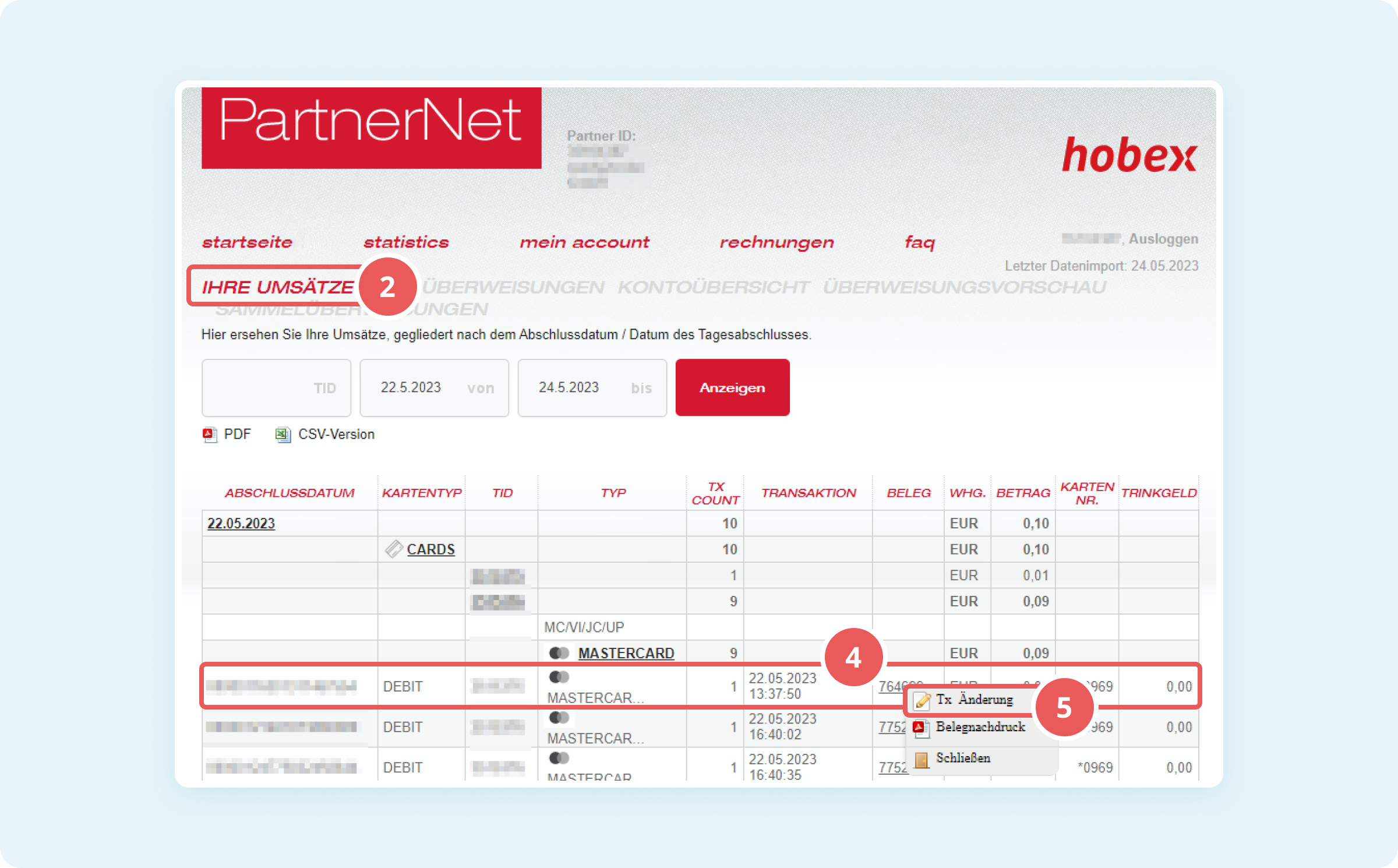
Task: Click the Mastercard logo beside MASTERCARD link
Action: pos(559,654)
